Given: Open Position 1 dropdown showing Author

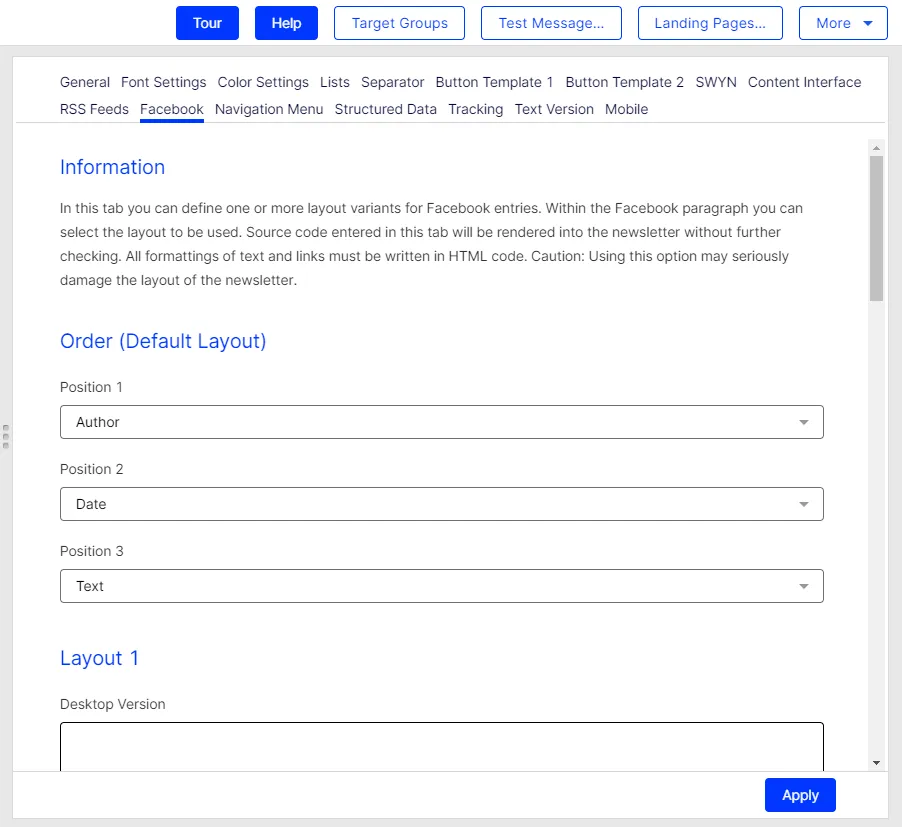Looking at the screenshot, I should 442,422.
